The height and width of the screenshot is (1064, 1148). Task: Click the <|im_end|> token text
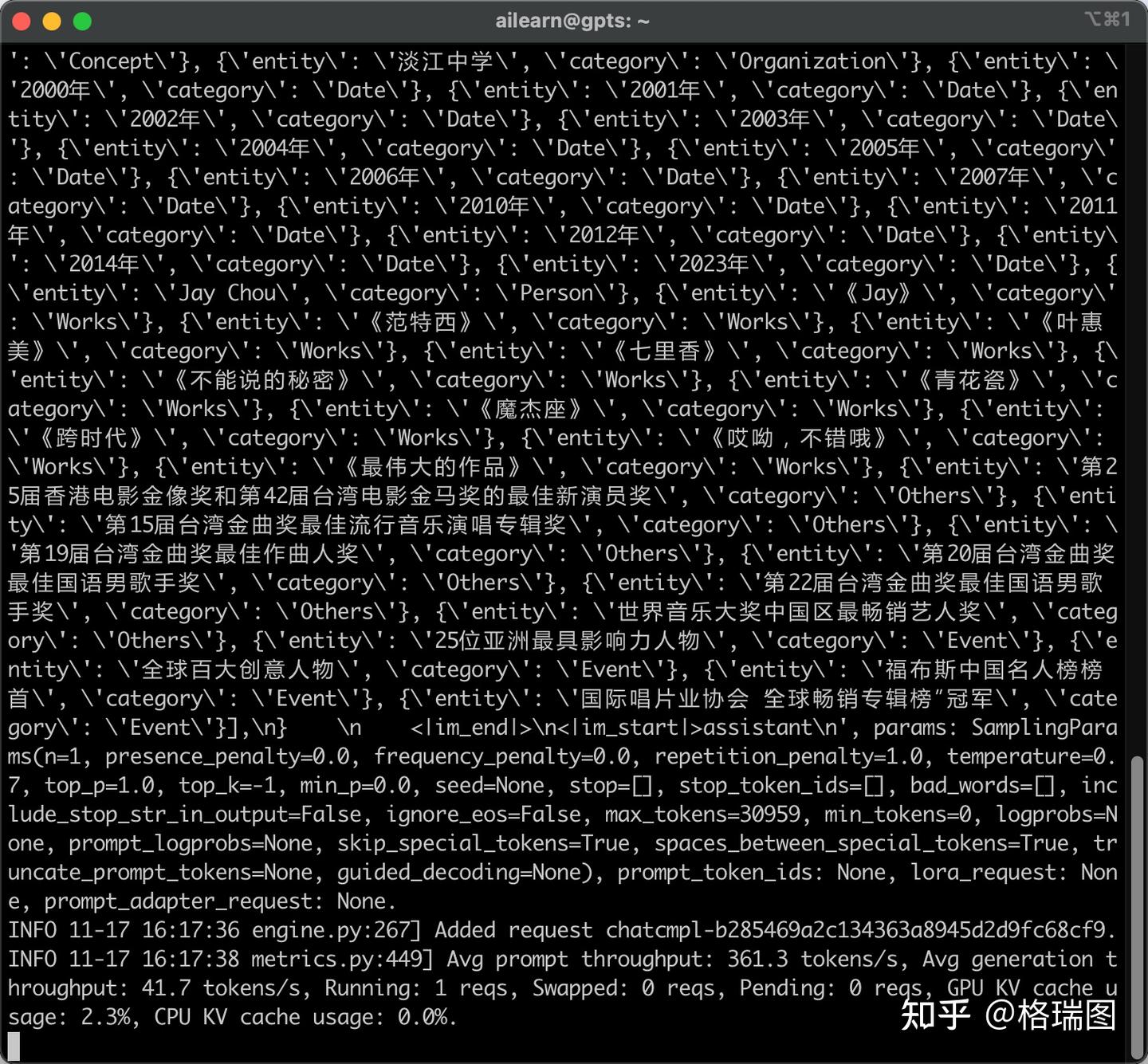coord(470,727)
